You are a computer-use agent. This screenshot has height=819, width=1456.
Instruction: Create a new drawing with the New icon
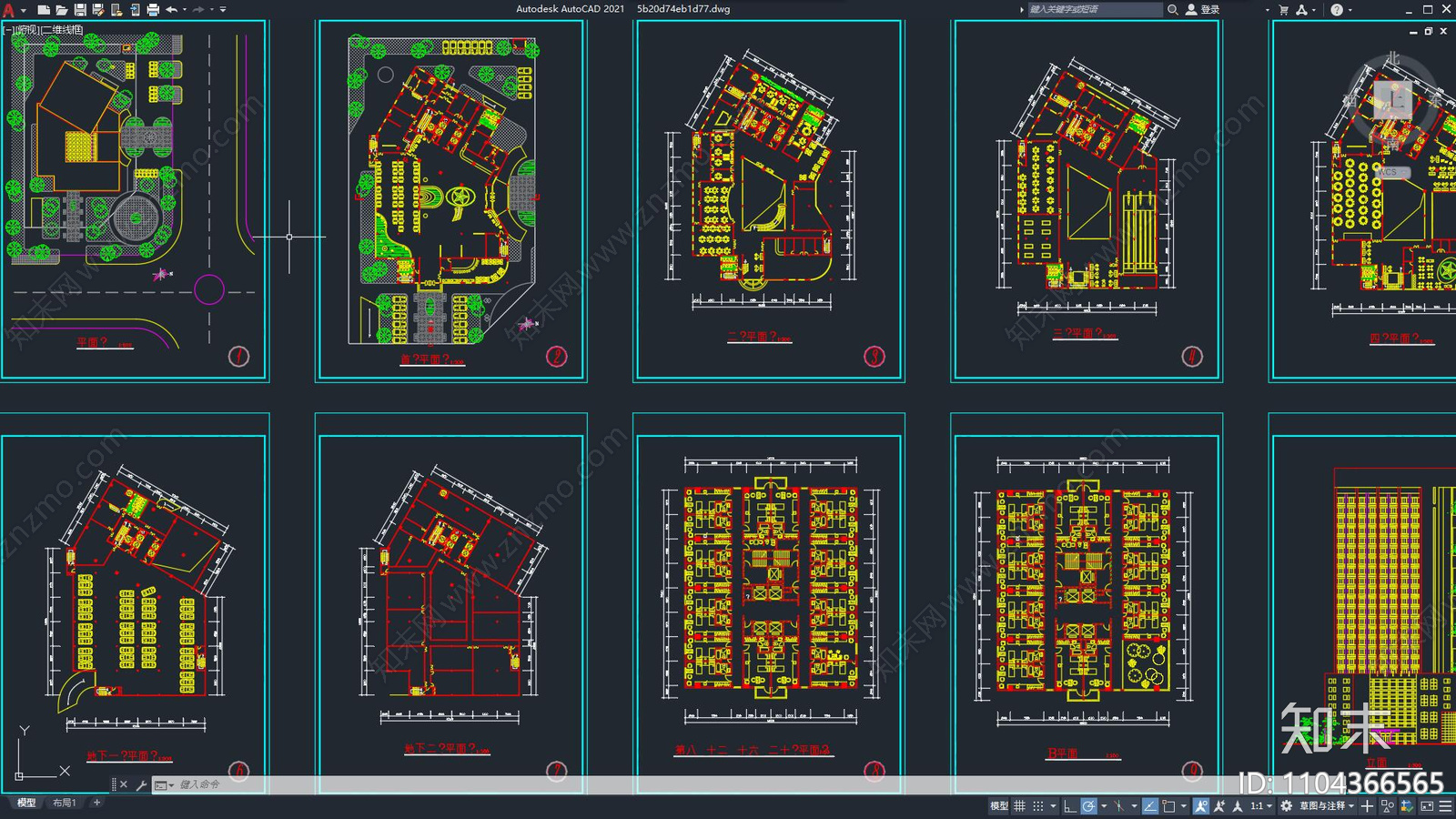click(44, 10)
